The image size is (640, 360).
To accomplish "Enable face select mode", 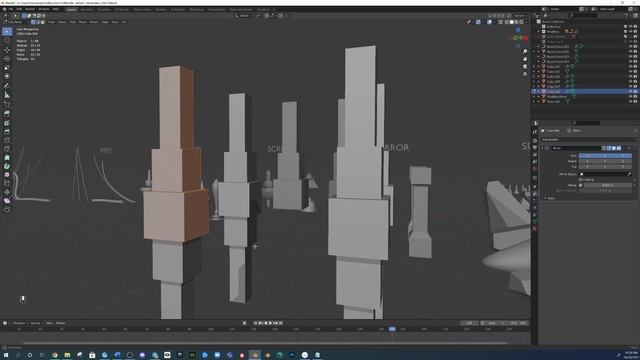I will pos(43,22).
